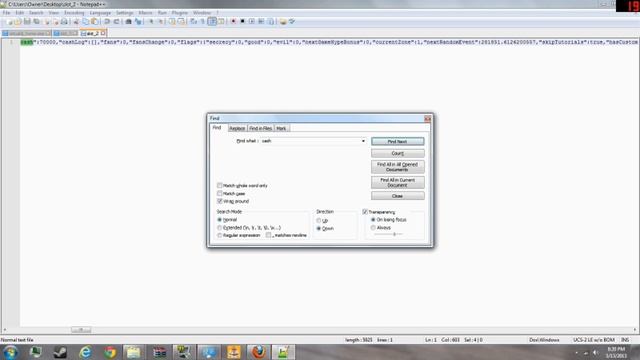Open Firefox from the taskbar
Screen dimensions: 640x360
point(258,352)
